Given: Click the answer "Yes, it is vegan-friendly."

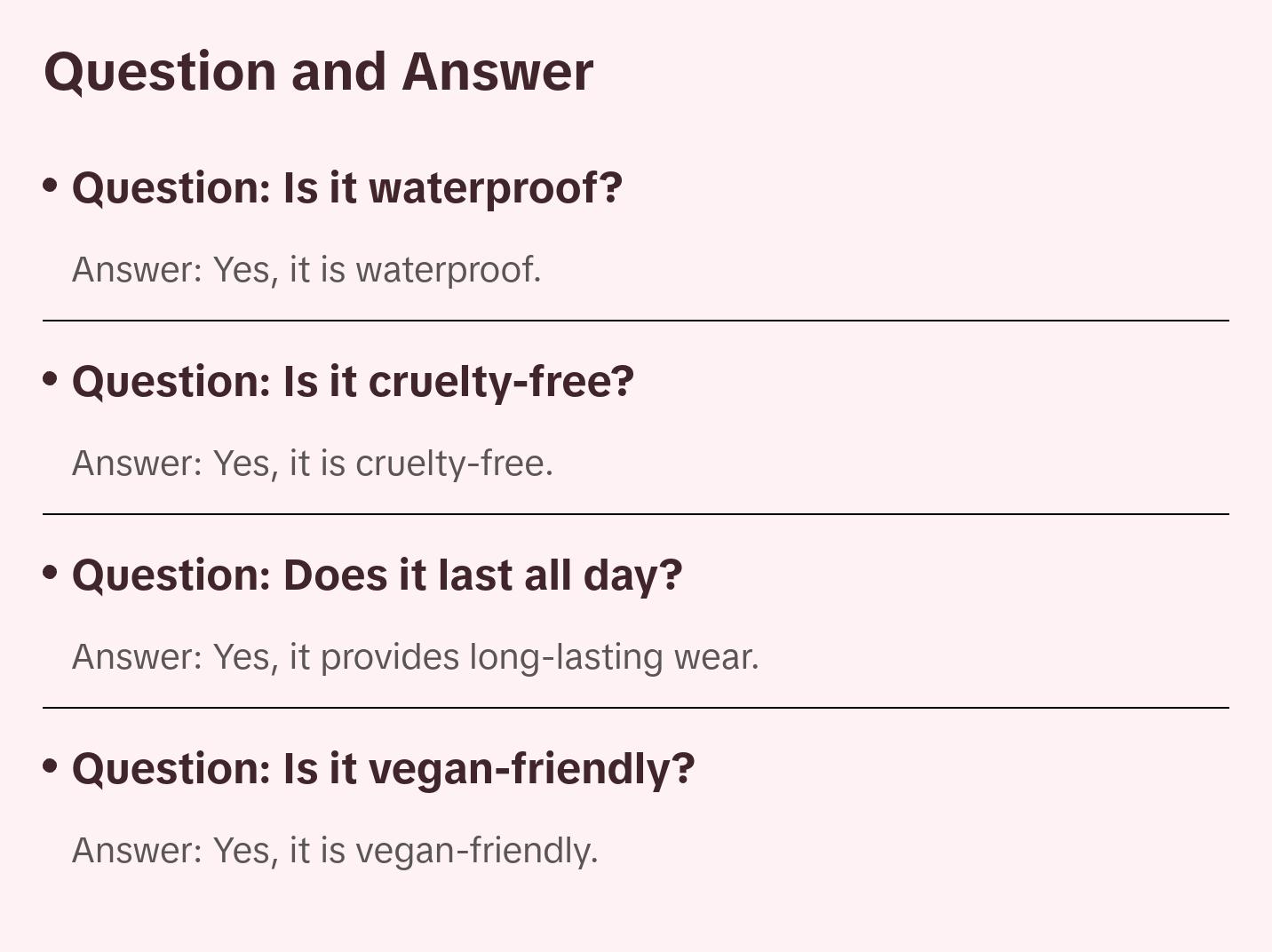Looking at the screenshot, I should [x=335, y=851].
